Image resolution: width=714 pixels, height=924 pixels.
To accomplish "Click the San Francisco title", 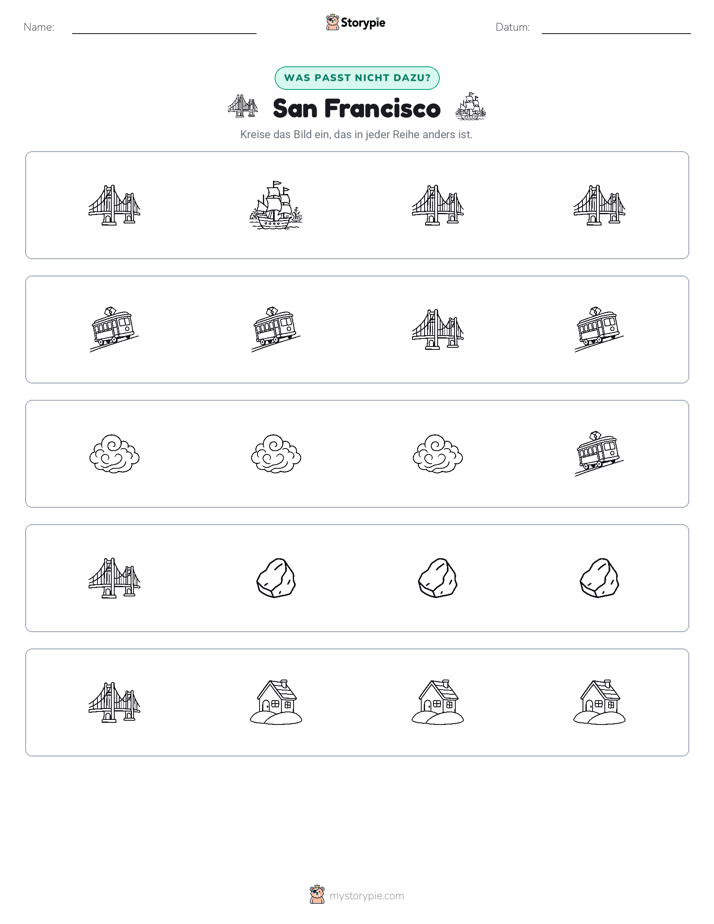I will point(357,108).
